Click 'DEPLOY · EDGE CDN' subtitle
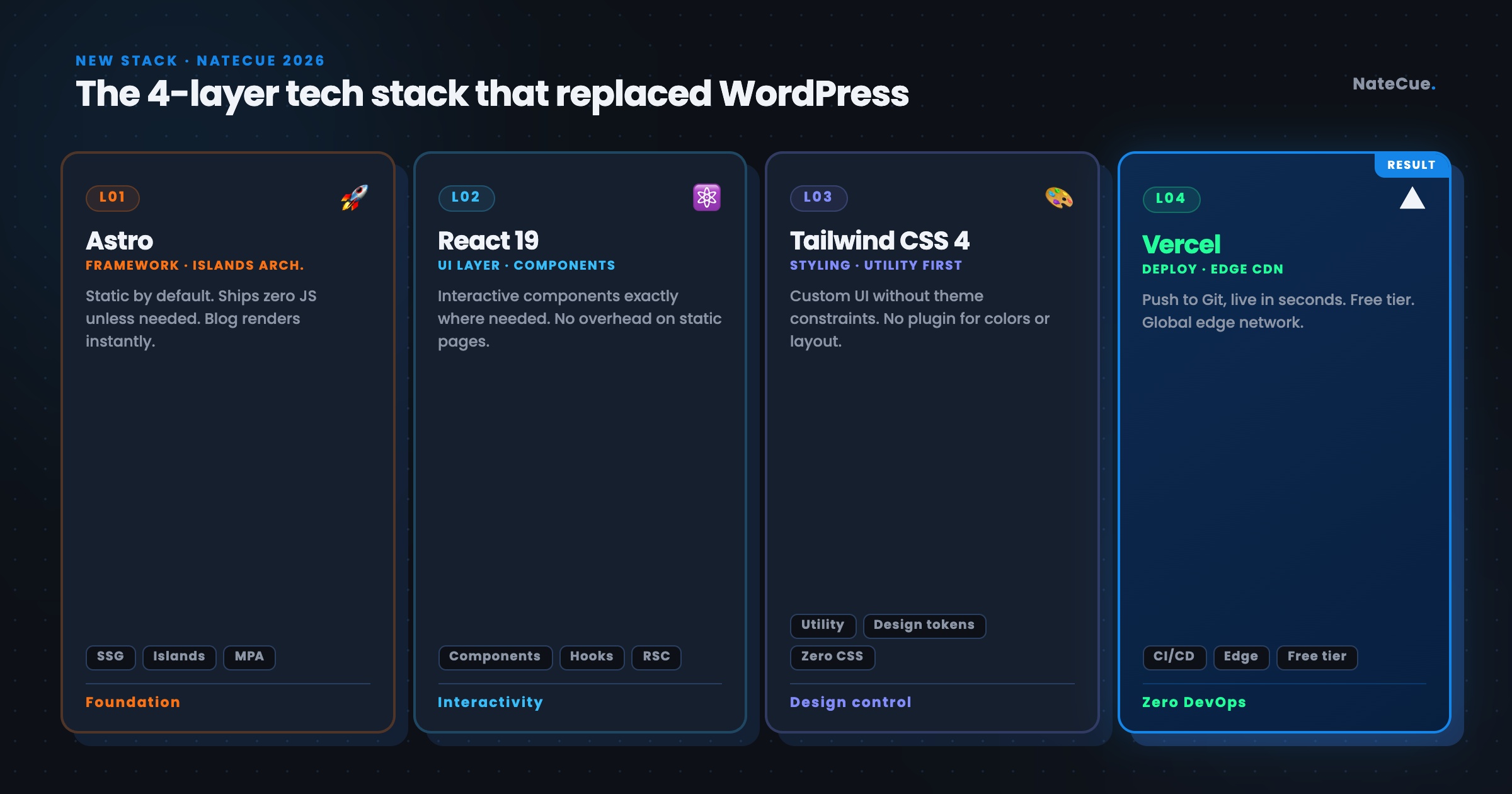This screenshot has width=1512, height=794. pyautogui.click(x=1213, y=270)
